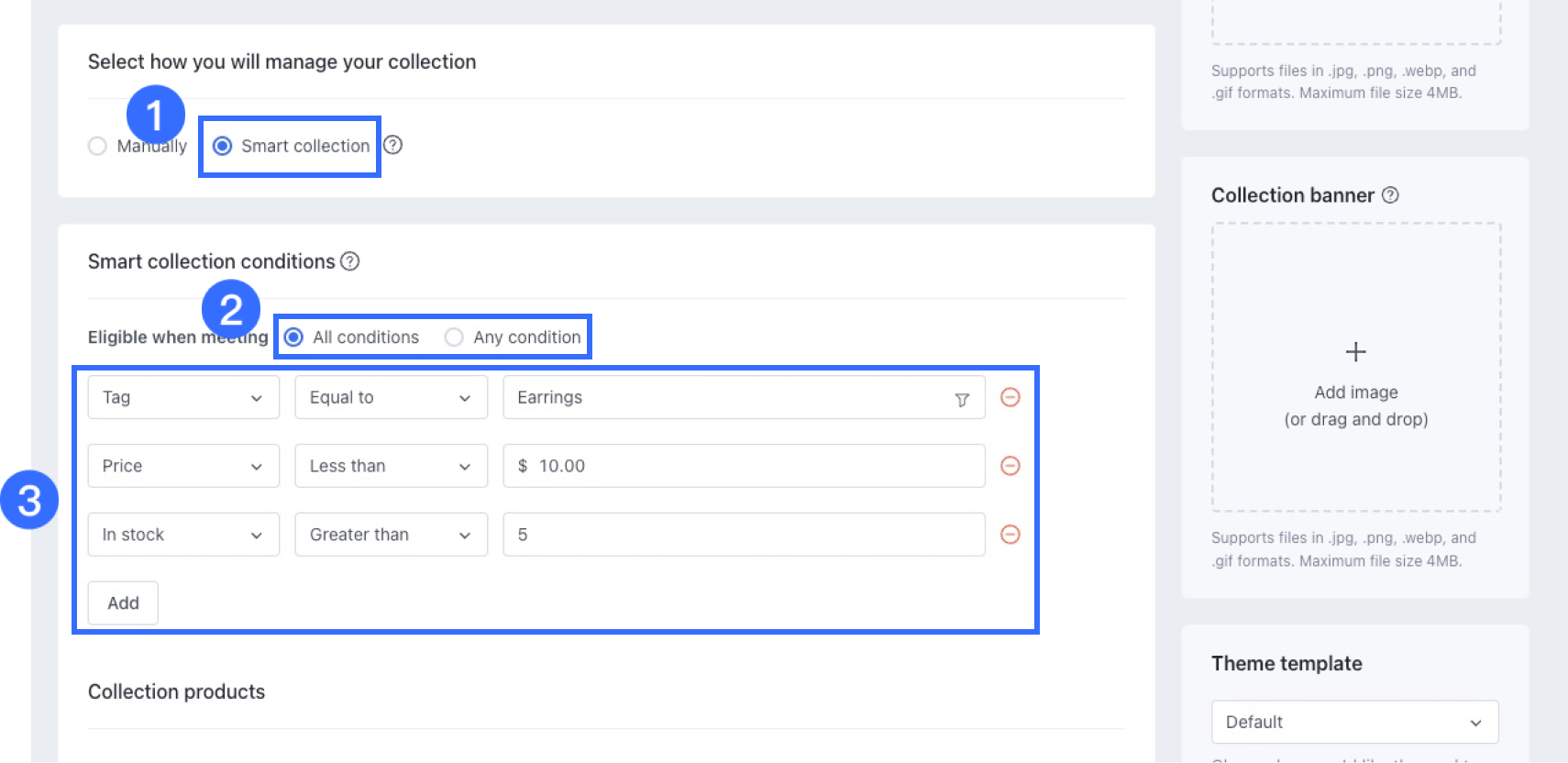
Task: Open the Theme template Default dropdown
Action: click(1354, 722)
